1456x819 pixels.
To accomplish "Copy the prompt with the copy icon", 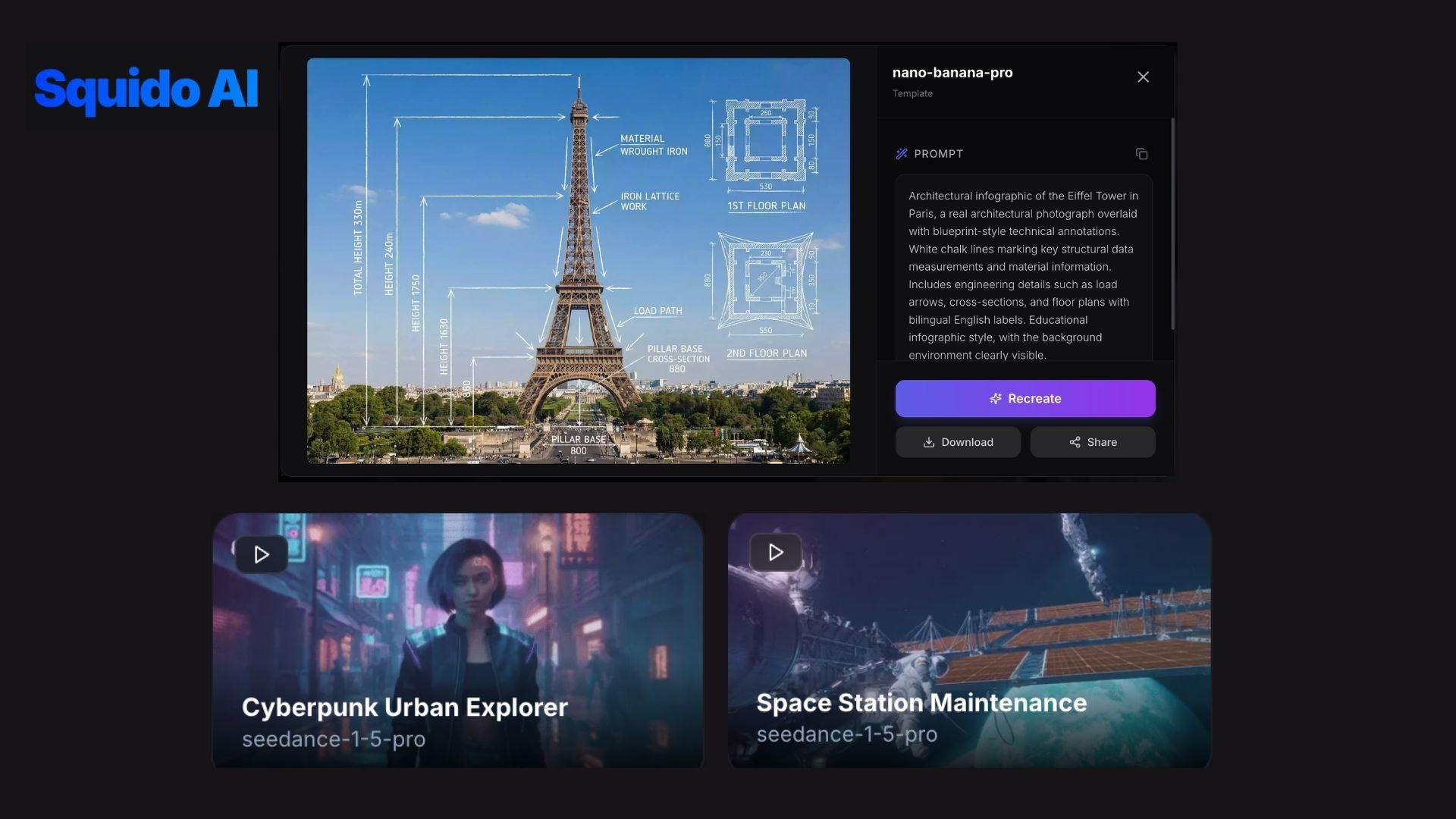I will coord(1141,154).
